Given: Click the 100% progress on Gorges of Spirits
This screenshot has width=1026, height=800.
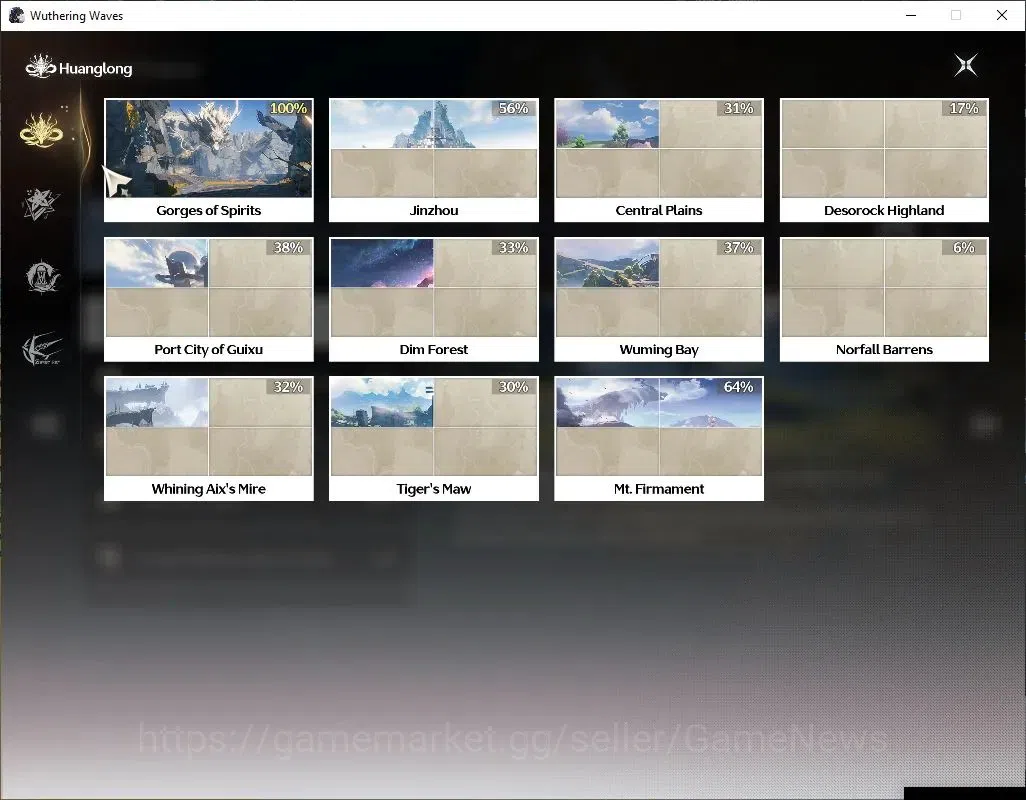Looking at the screenshot, I should [289, 109].
